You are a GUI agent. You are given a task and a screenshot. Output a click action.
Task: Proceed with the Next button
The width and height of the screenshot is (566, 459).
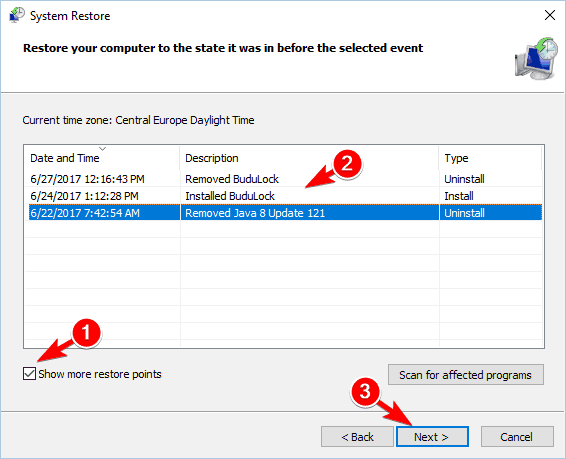(x=432, y=437)
